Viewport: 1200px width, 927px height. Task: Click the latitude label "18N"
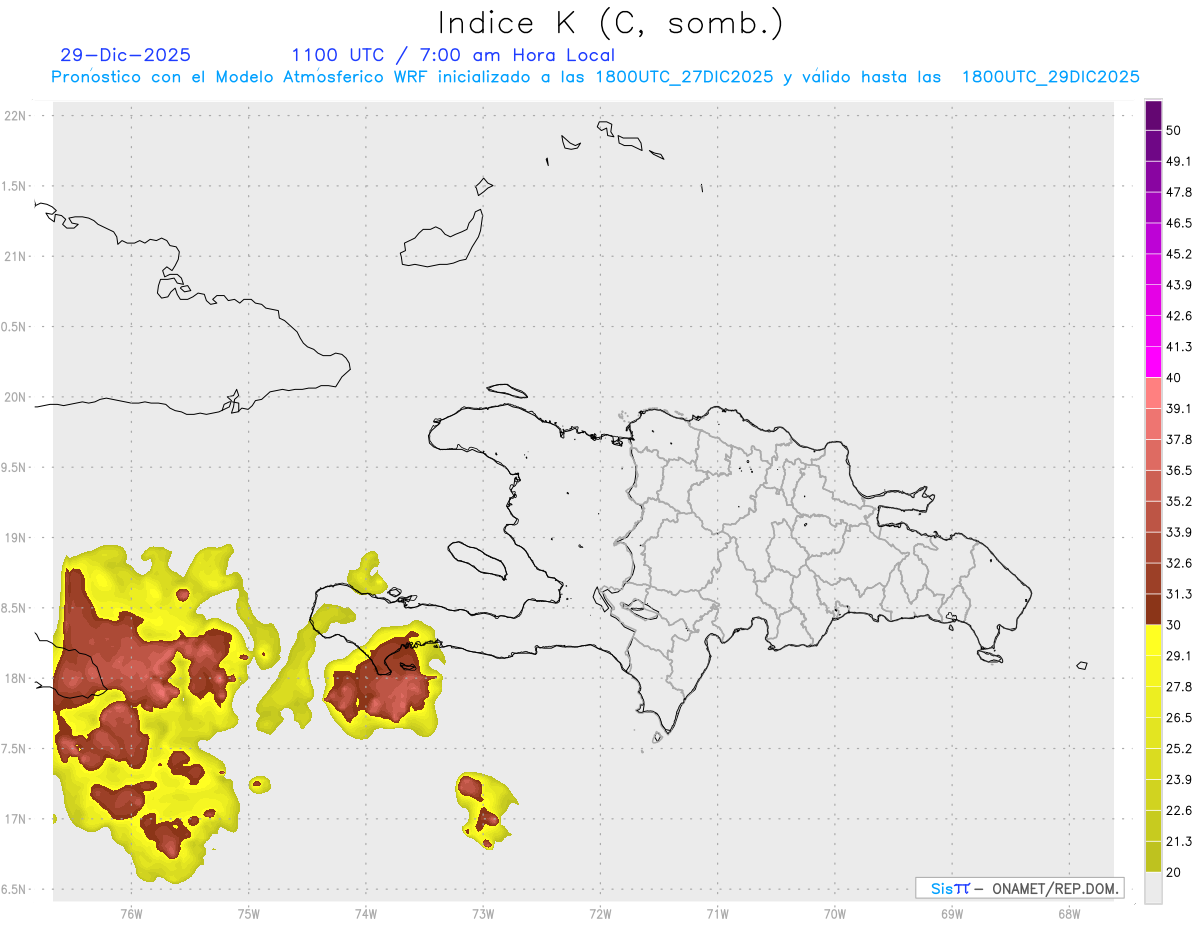(16, 679)
